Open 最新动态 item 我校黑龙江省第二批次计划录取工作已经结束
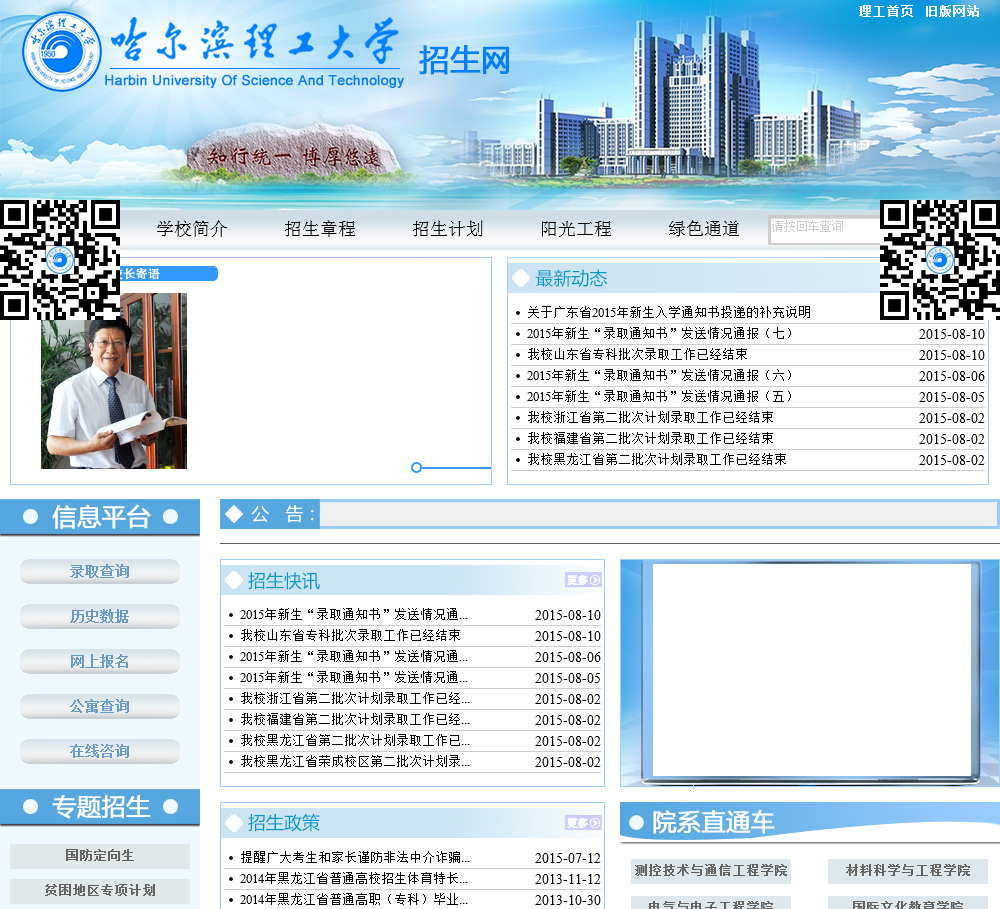The height and width of the screenshot is (909, 1000). 656,460
